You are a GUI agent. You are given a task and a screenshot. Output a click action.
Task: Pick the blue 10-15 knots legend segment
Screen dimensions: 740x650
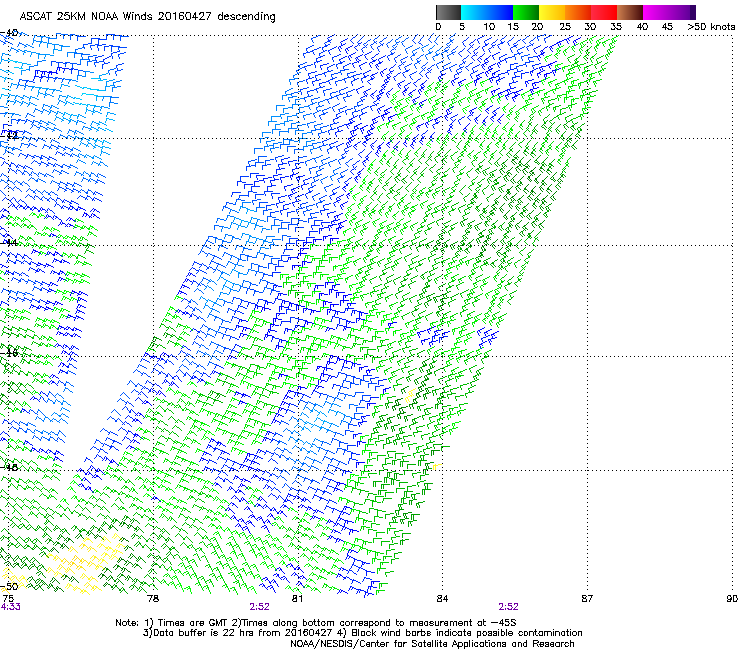pos(500,12)
